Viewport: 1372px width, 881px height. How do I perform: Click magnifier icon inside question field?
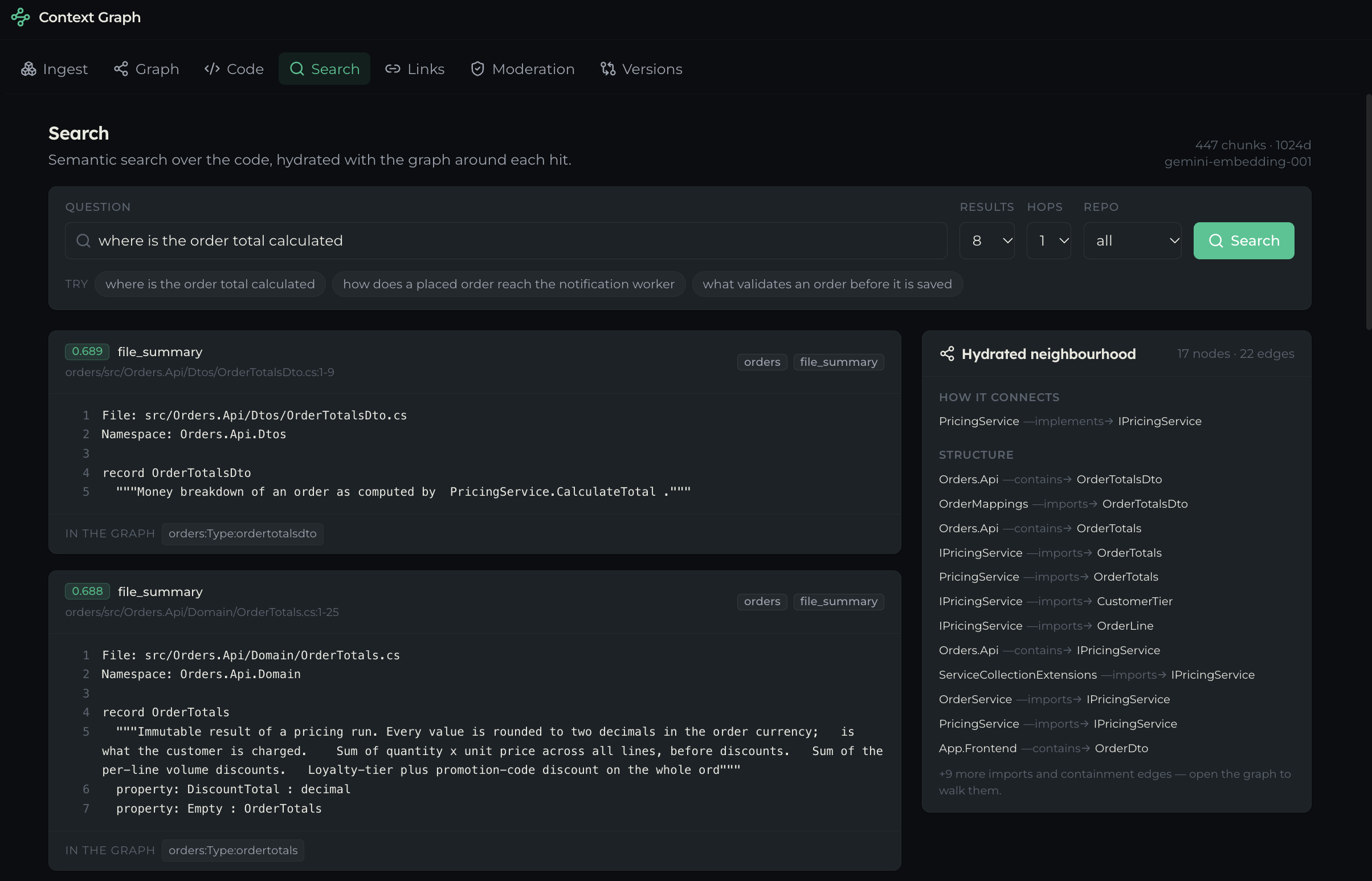point(84,240)
